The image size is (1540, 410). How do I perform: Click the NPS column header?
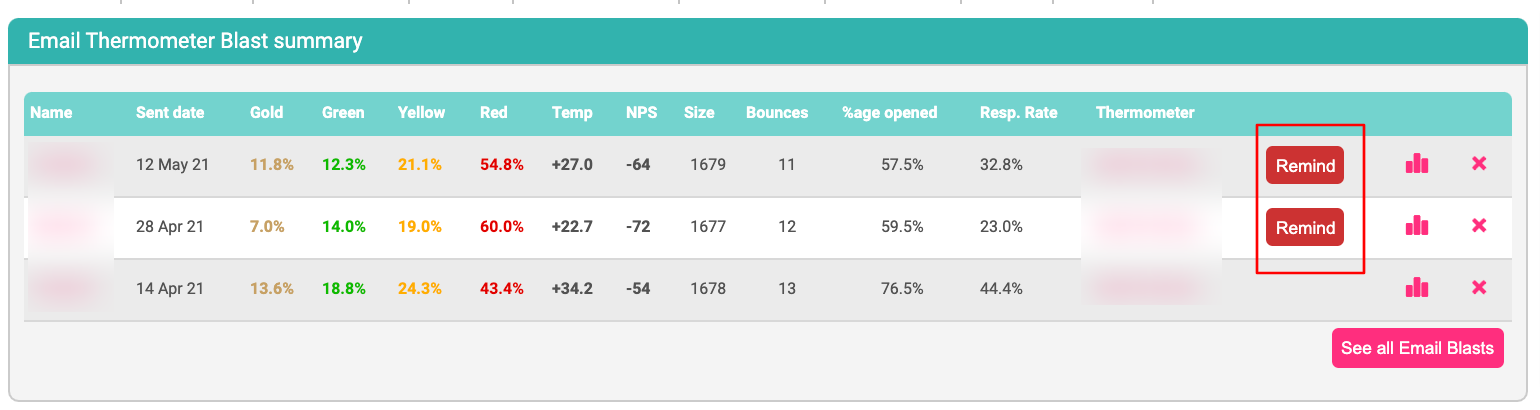[641, 112]
